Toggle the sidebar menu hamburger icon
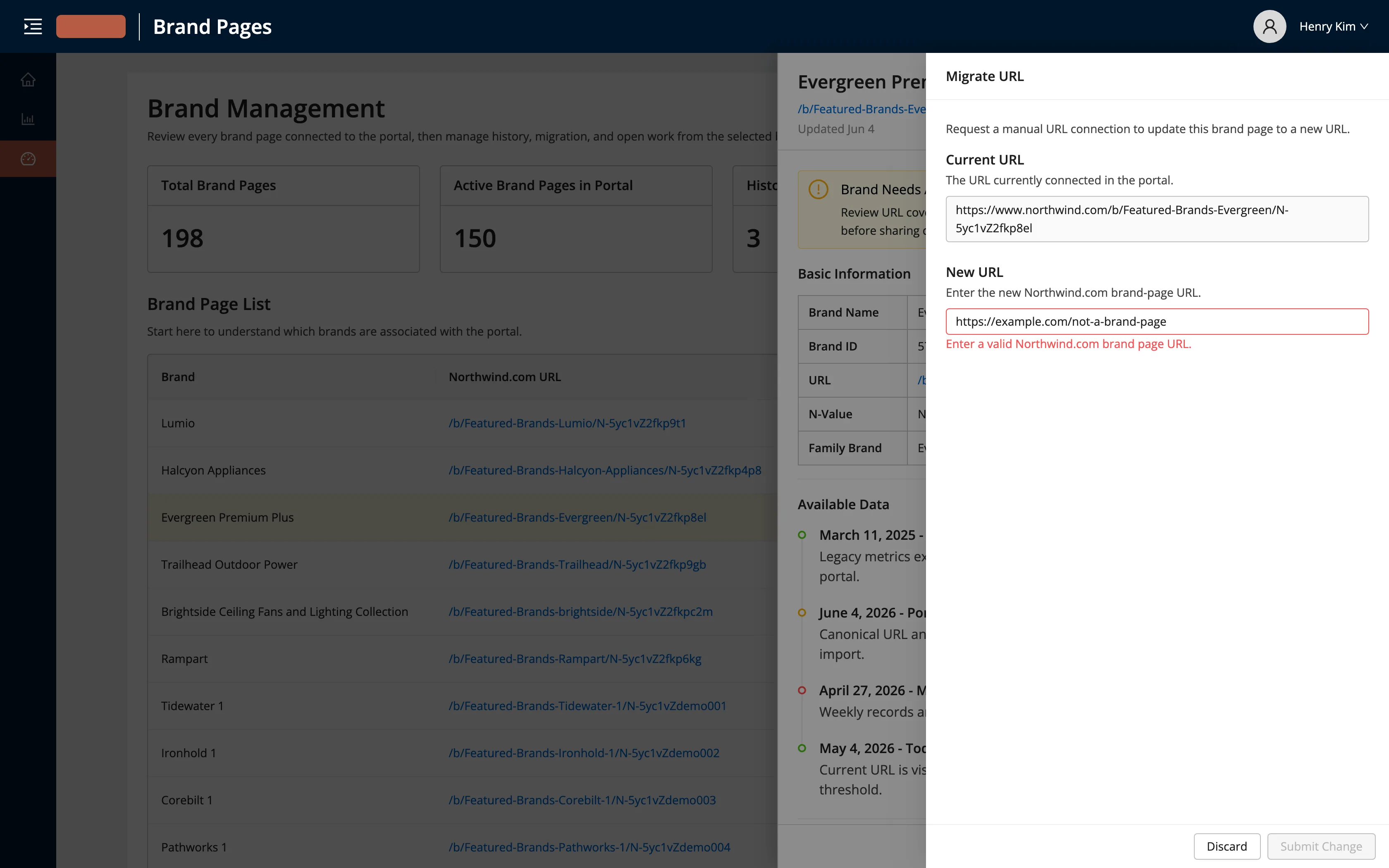Screen dimensions: 1389x868 click(x=33, y=26)
